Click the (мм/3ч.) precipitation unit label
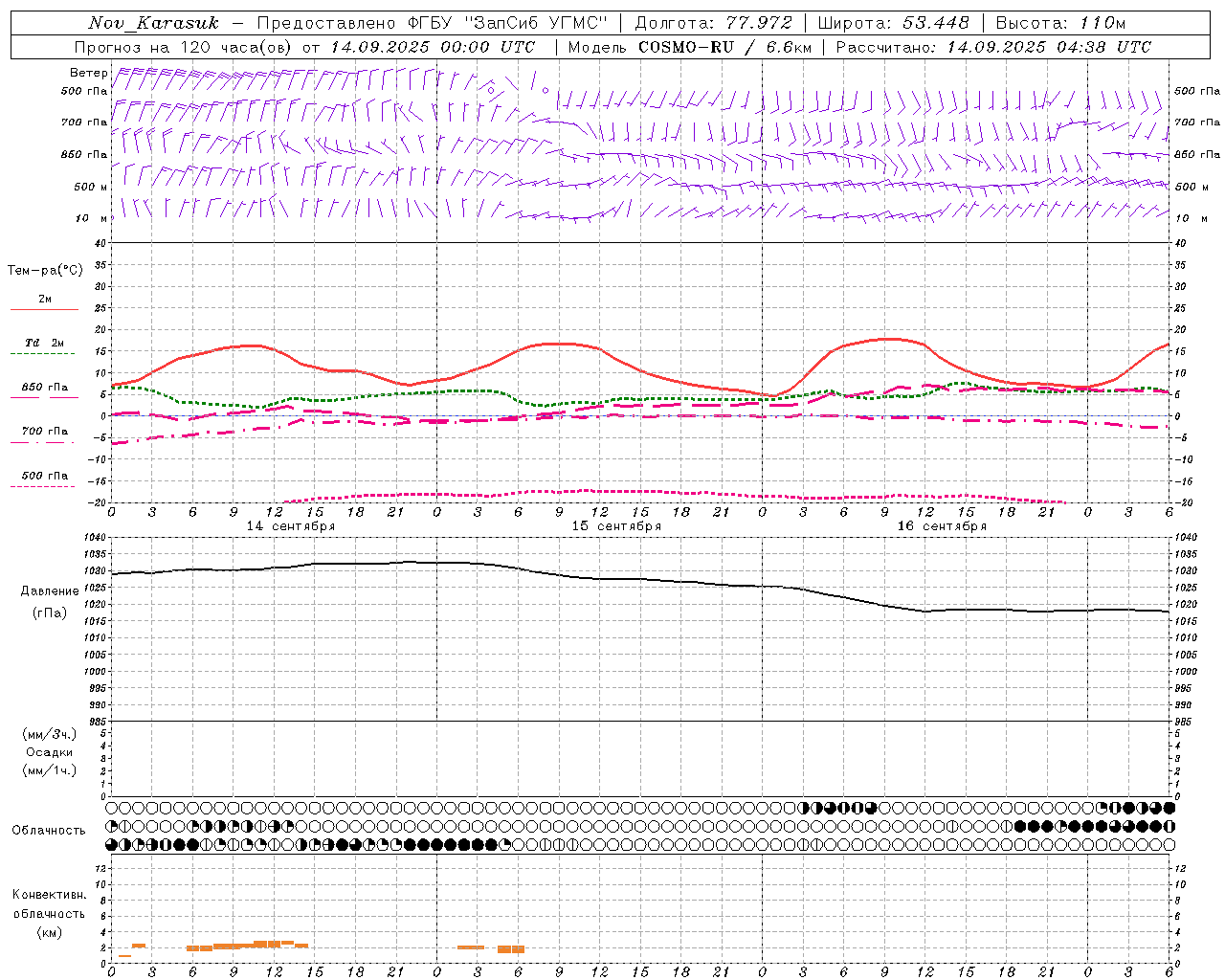Viewport: 1225px width, 980px height. tap(50, 734)
